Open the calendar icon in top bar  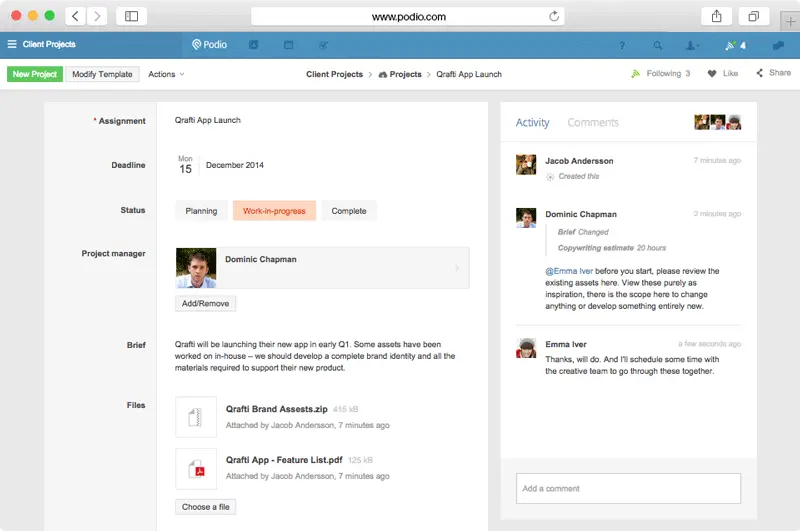(x=288, y=45)
